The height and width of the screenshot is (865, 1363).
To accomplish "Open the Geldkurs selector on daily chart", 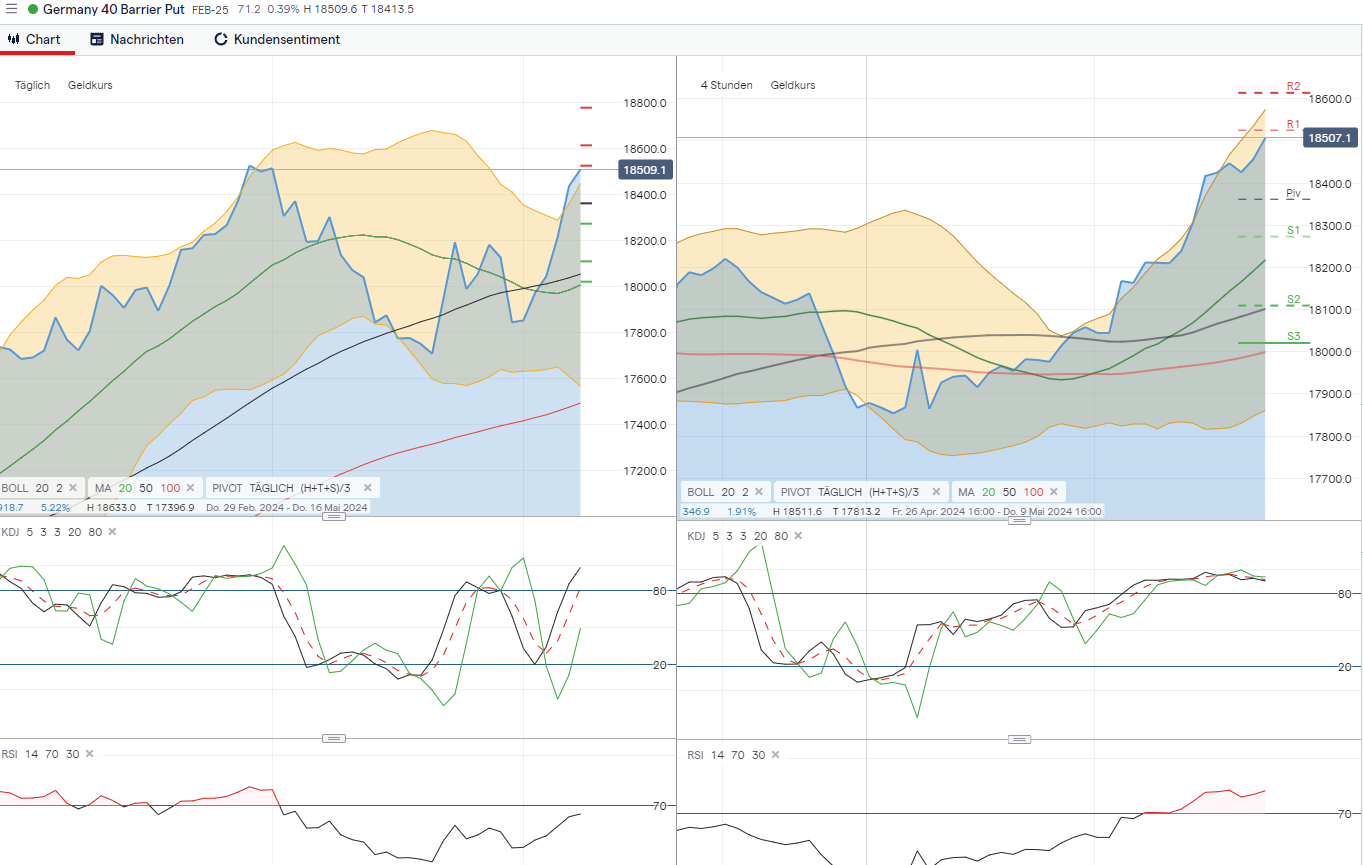I will (90, 85).
